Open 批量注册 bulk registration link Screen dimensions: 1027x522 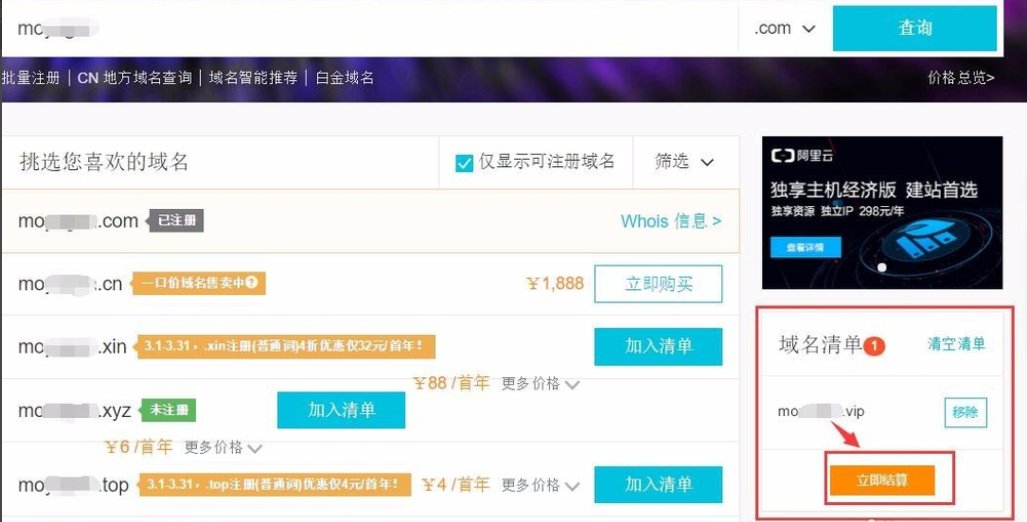tap(31, 77)
